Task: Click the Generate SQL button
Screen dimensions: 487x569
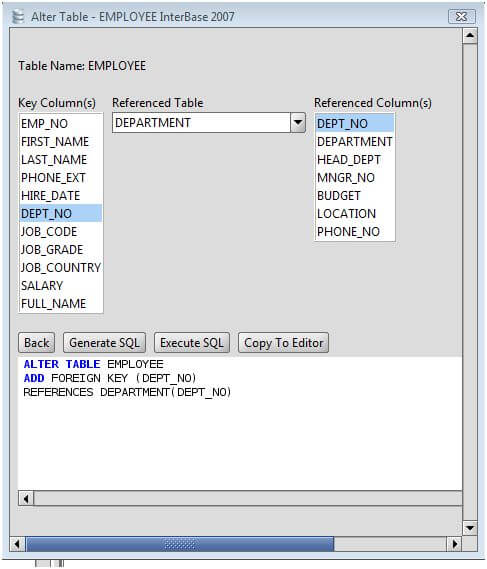Action: [104, 343]
